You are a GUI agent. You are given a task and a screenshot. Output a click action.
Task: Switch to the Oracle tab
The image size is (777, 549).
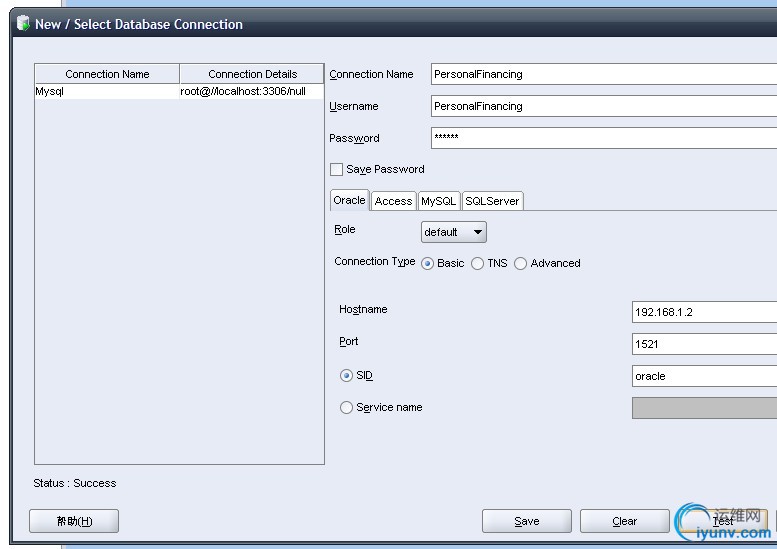[349, 200]
